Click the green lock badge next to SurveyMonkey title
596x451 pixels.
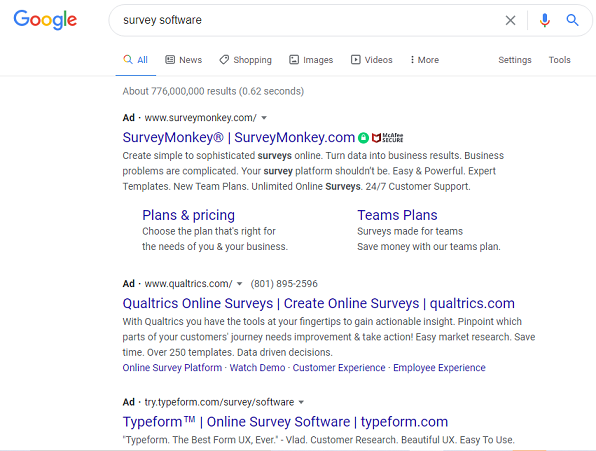(363, 138)
